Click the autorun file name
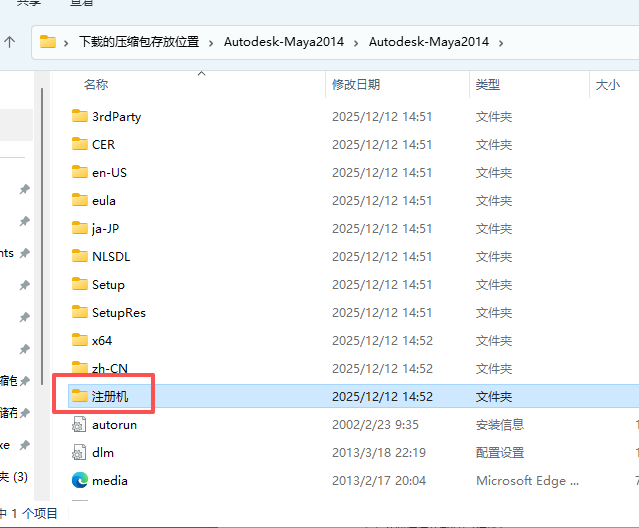639x528 pixels. coord(115,425)
